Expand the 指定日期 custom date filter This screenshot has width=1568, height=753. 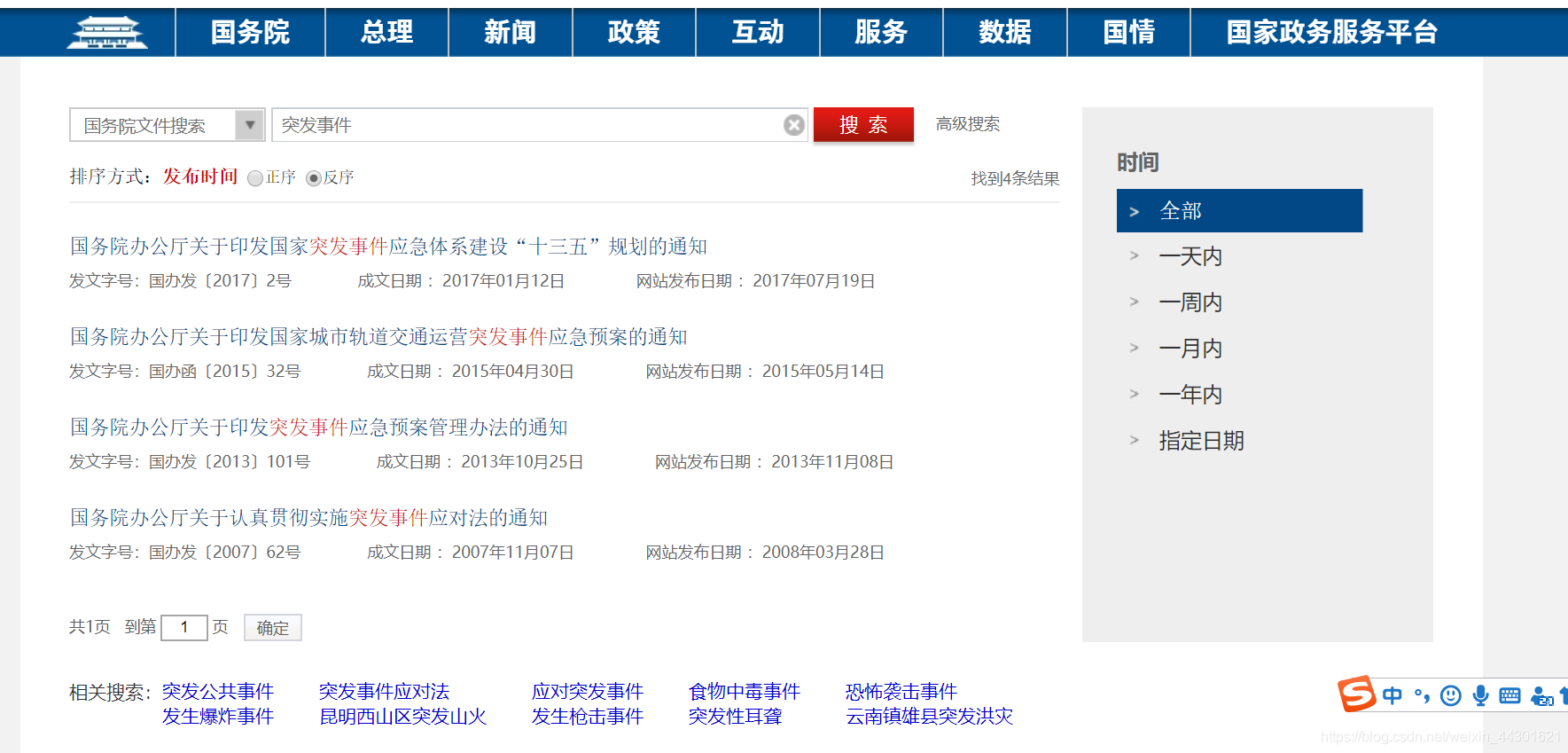coord(1201,441)
